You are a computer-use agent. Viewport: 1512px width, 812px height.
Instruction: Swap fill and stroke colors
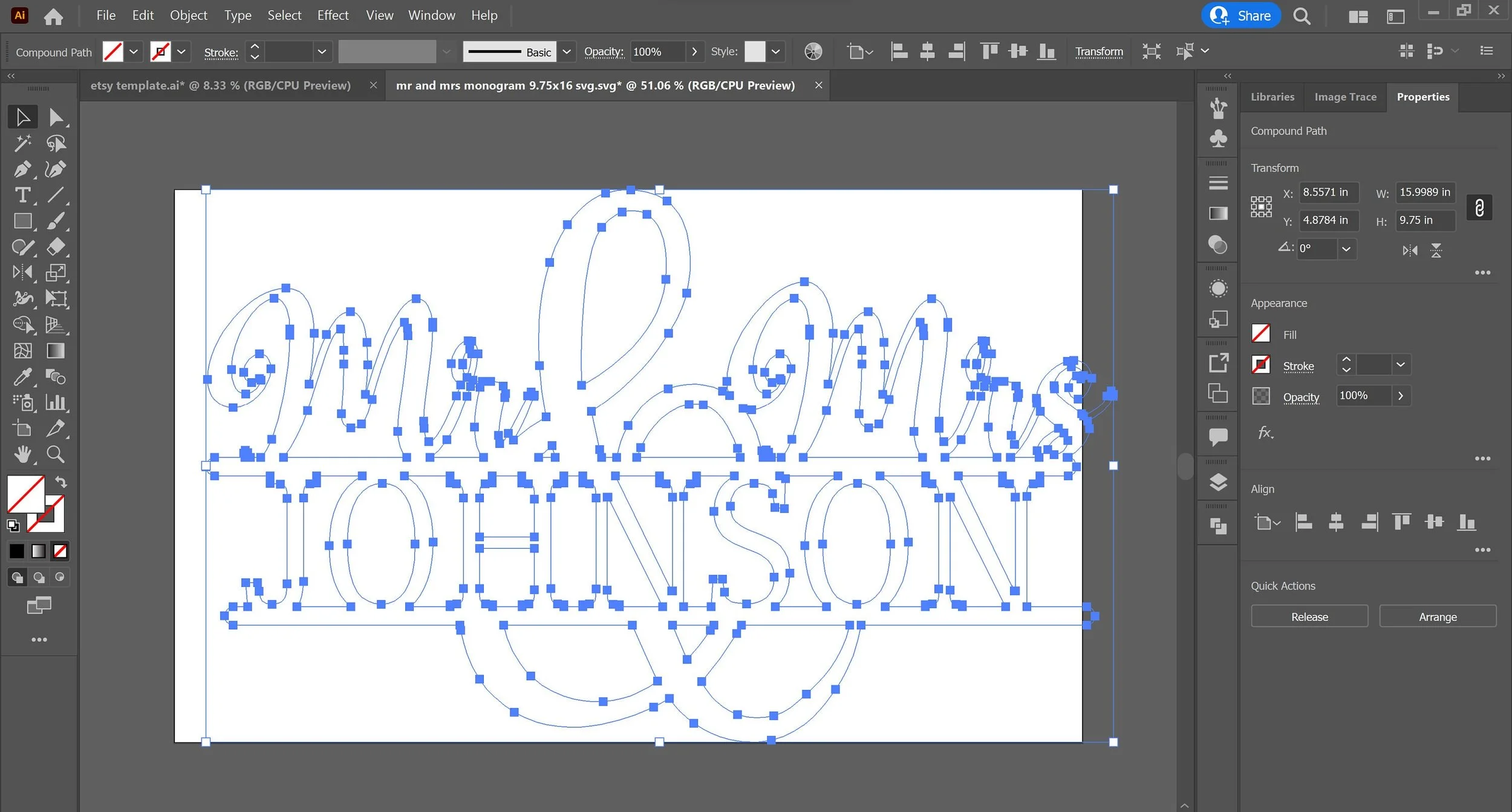click(x=61, y=482)
